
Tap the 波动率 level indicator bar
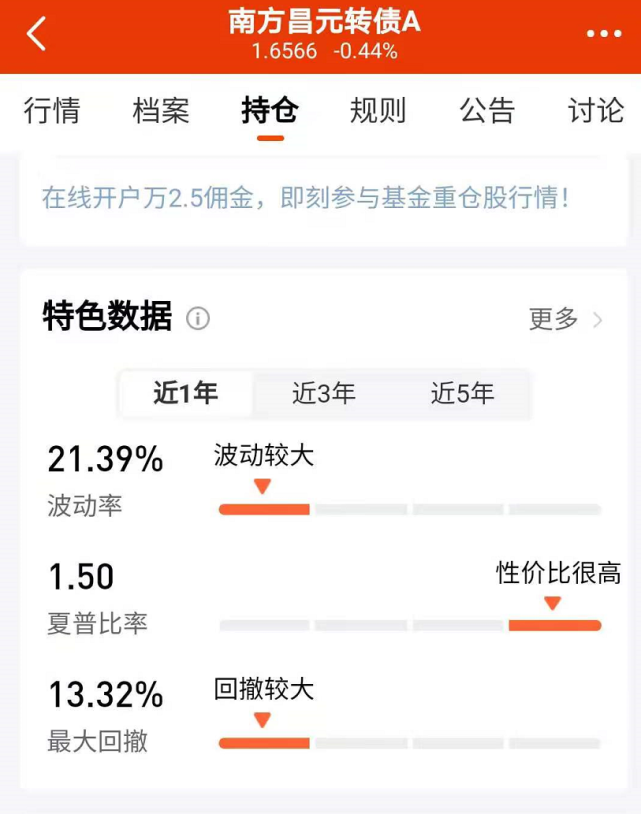point(410,509)
